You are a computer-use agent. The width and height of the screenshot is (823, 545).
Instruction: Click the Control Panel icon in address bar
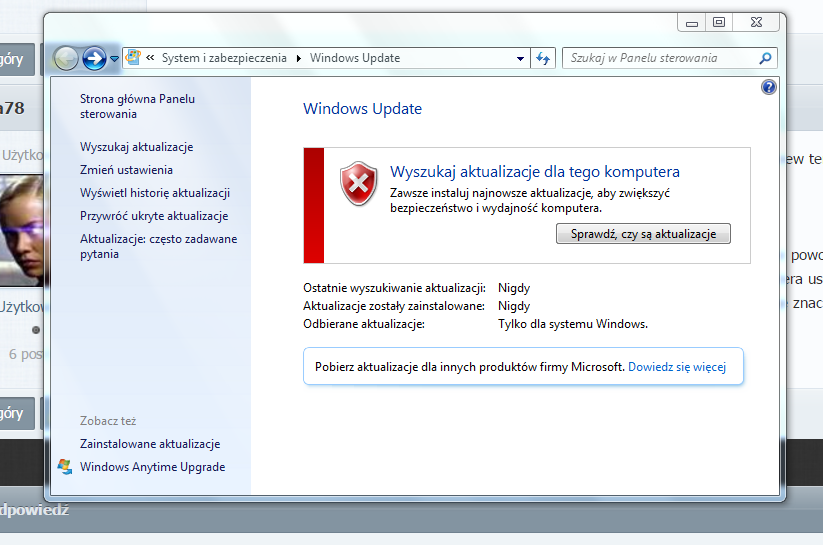coord(133,57)
